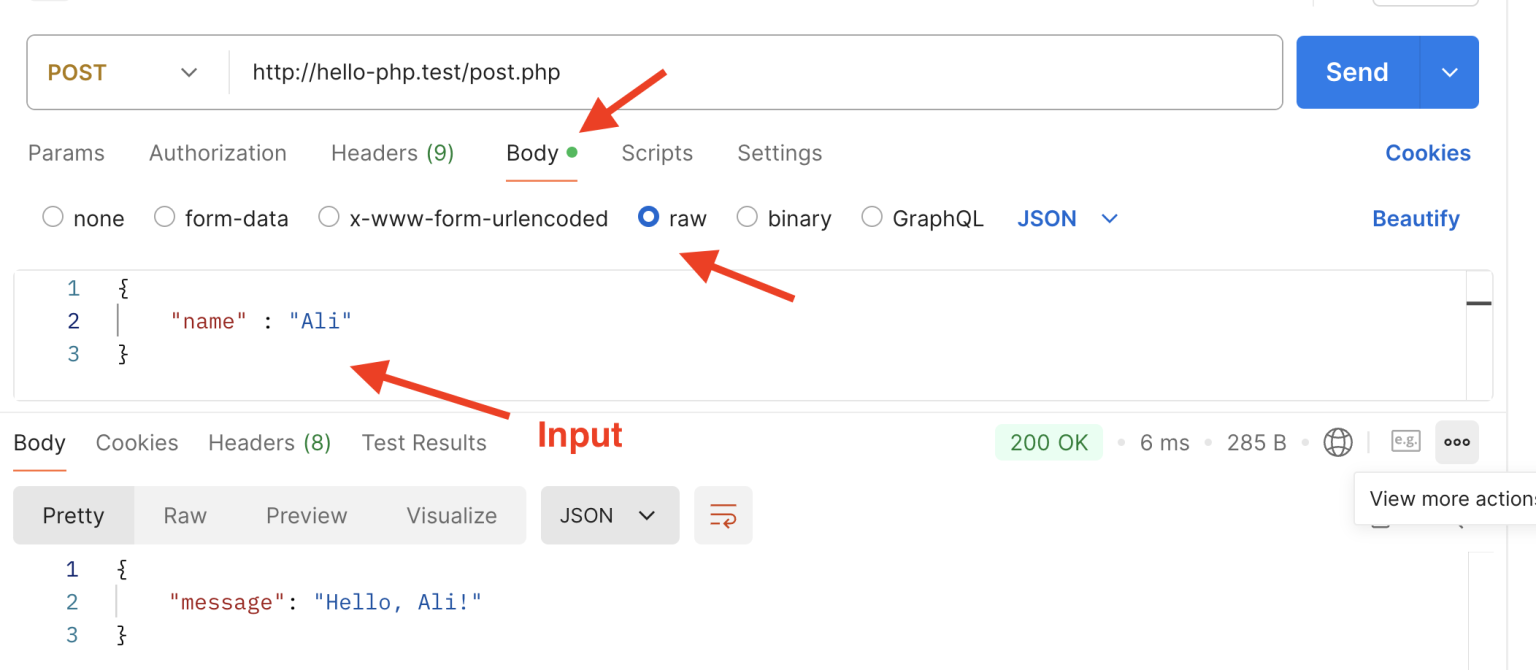Select the none body radio option

(x=53, y=217)
